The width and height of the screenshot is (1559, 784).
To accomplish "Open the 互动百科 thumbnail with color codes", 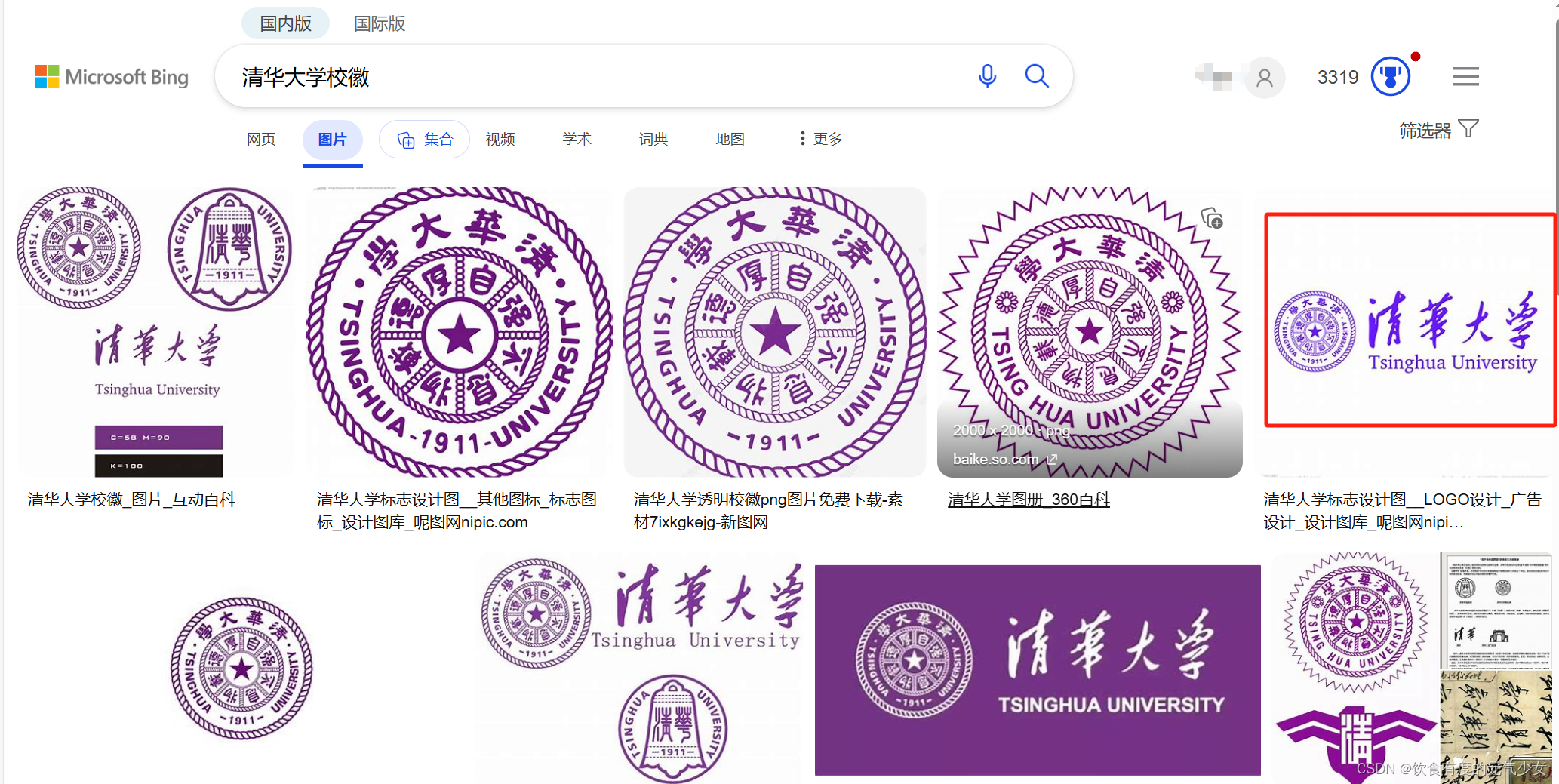I will coord(155,332).
